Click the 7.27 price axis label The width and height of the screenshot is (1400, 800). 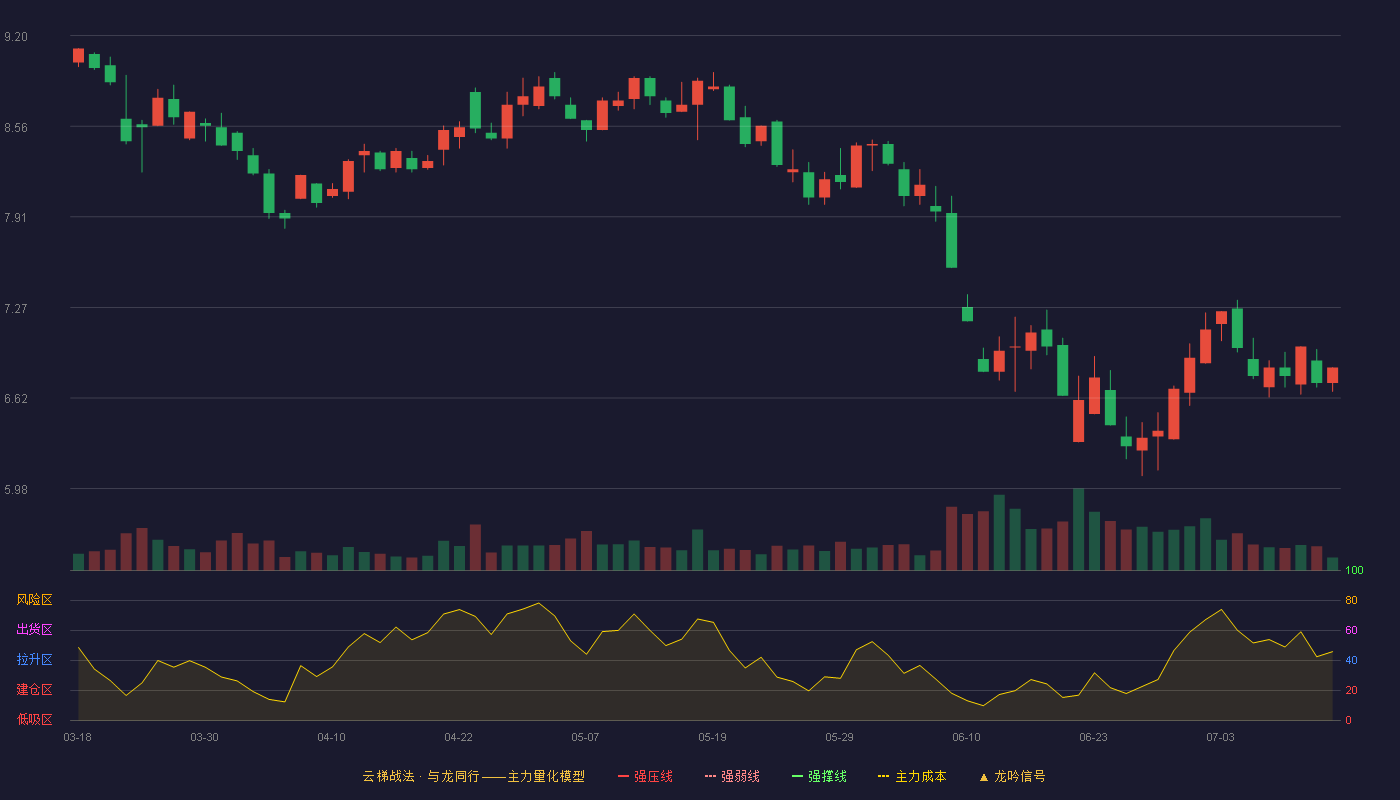tap(16, 309)
